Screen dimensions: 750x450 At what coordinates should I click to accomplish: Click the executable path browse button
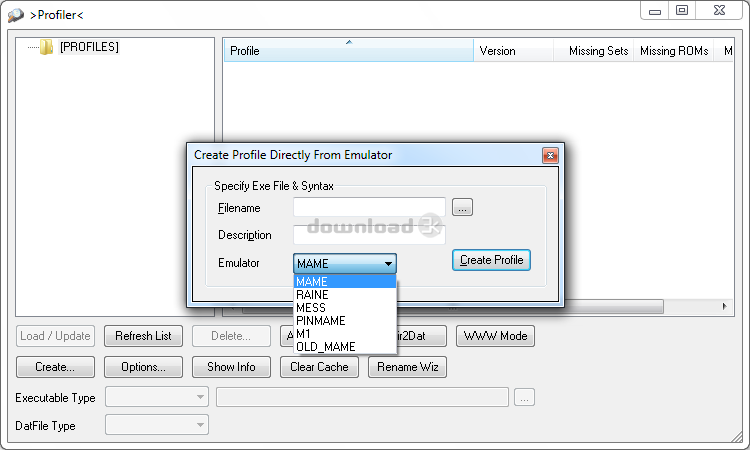[524, 397]
